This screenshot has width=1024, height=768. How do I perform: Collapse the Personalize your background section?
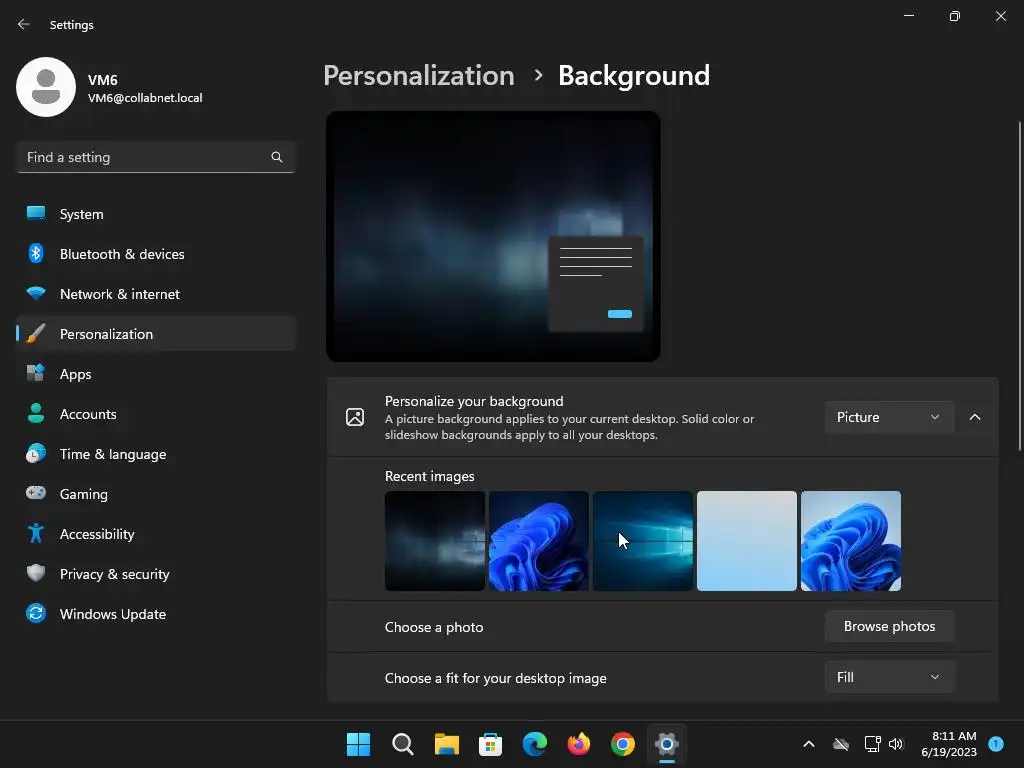pyautogui.click(x=975, y=417)
